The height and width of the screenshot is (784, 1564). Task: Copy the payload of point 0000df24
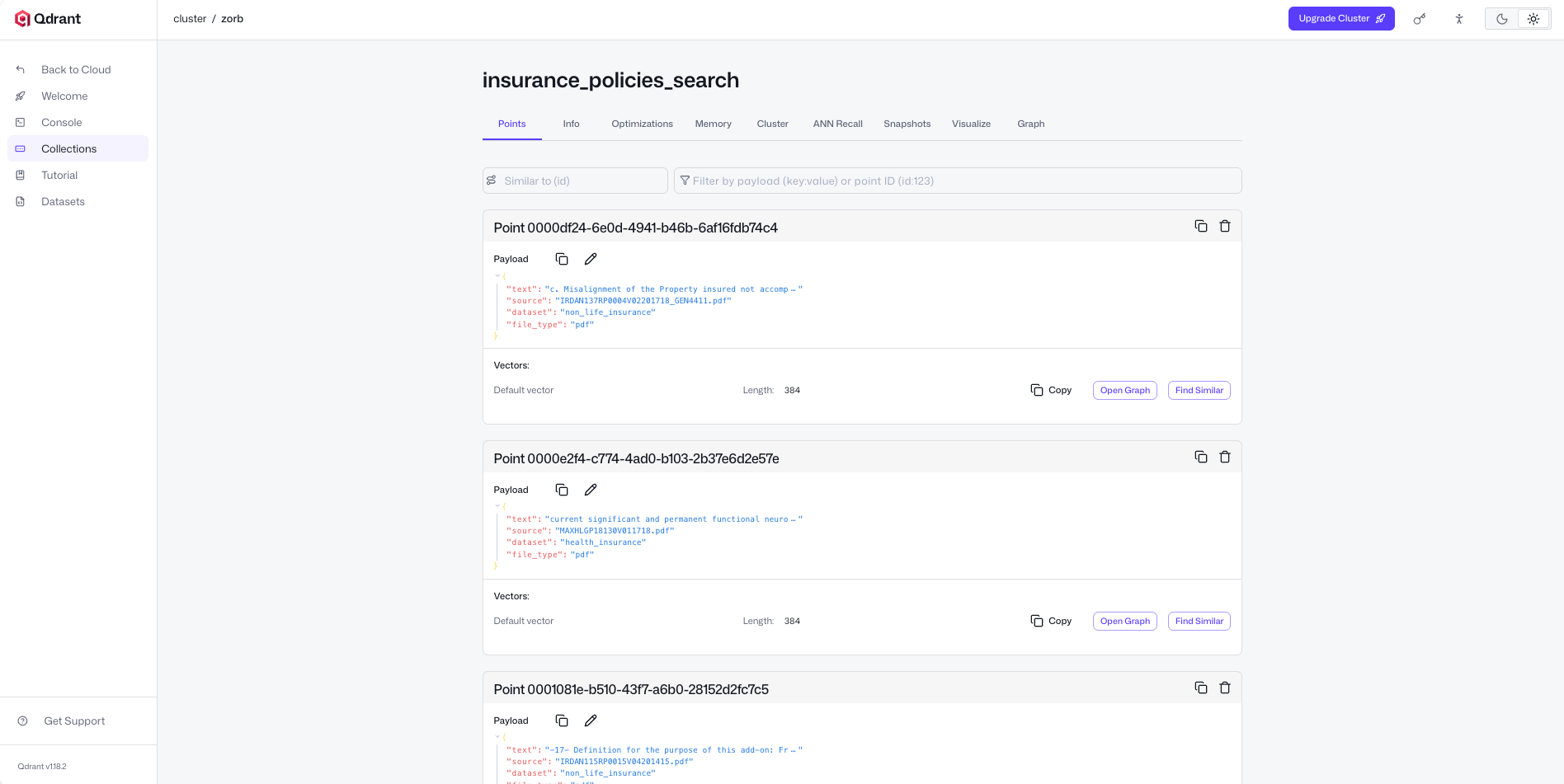pyautogui.click(x=562, y=259)
